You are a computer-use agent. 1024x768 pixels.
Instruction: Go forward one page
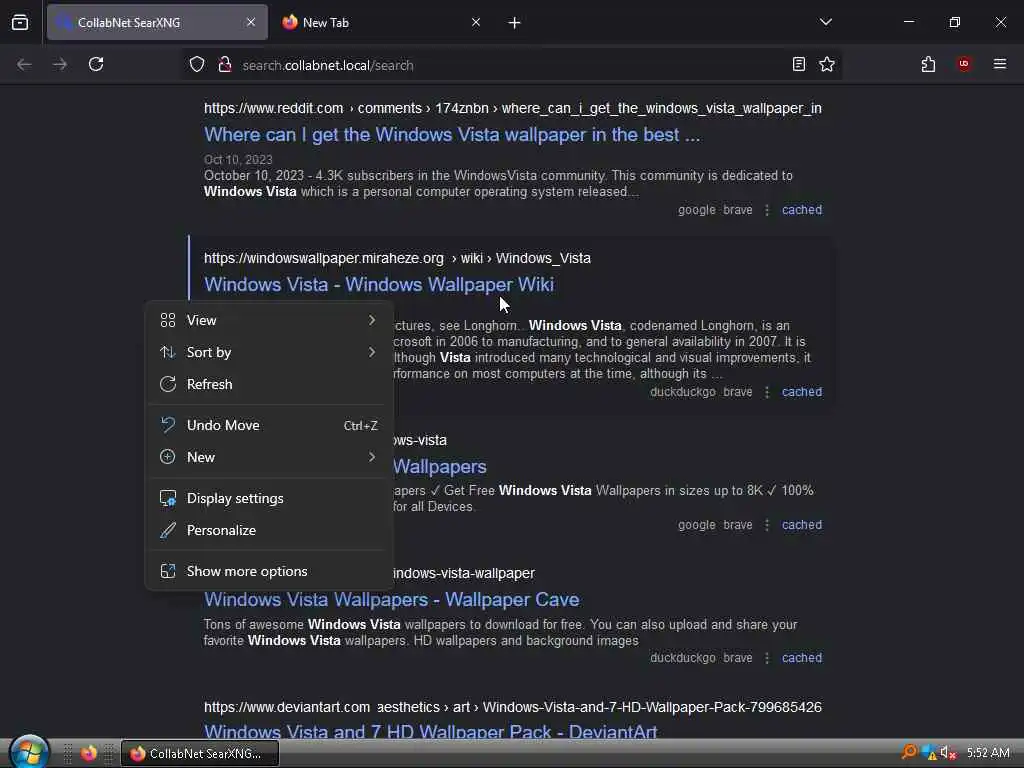[x=60, y=64]
